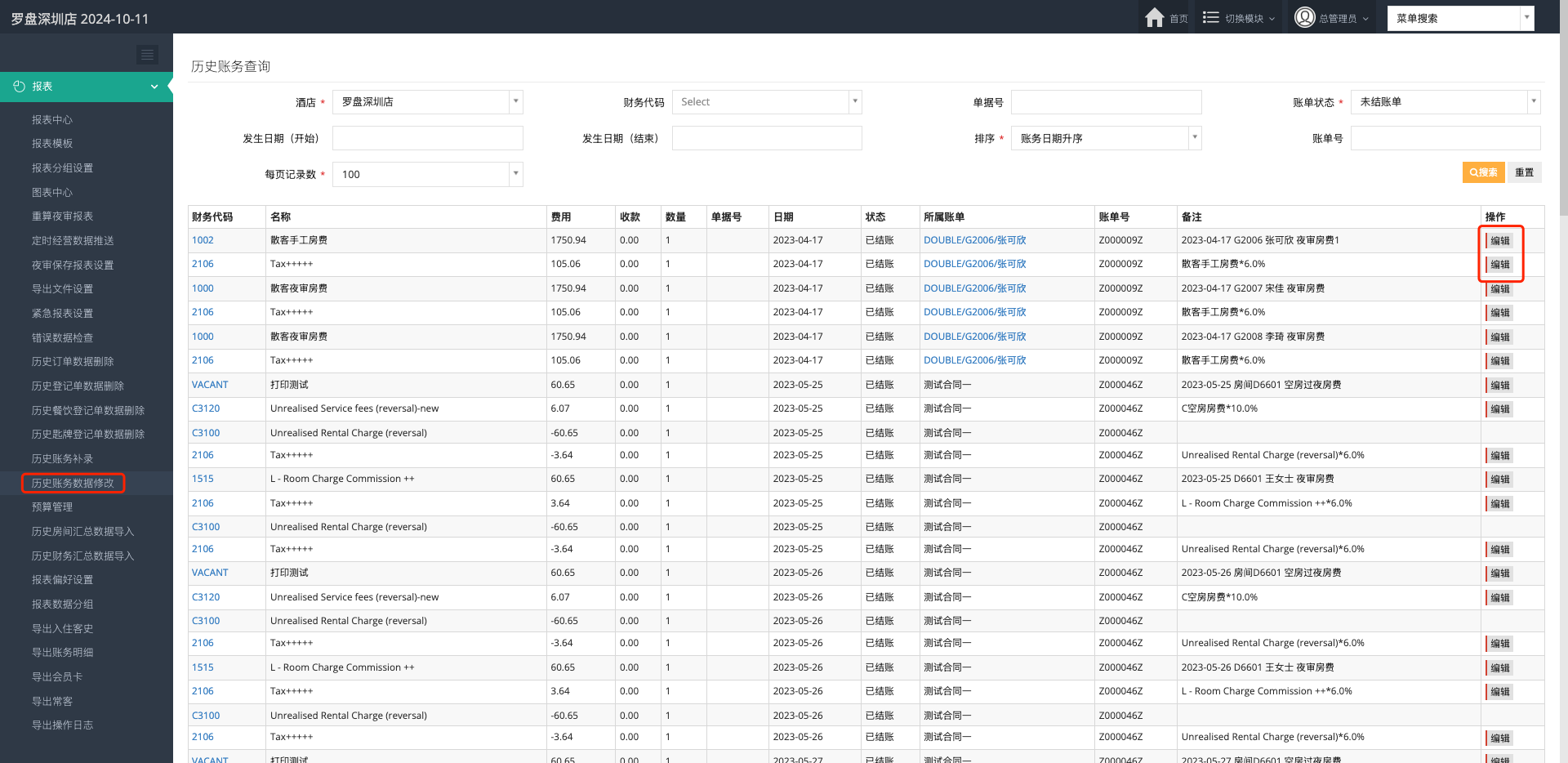Click the 总管理员 user avatar icon
This screenshot has height=763, width=1568.
click(1305, 17)
